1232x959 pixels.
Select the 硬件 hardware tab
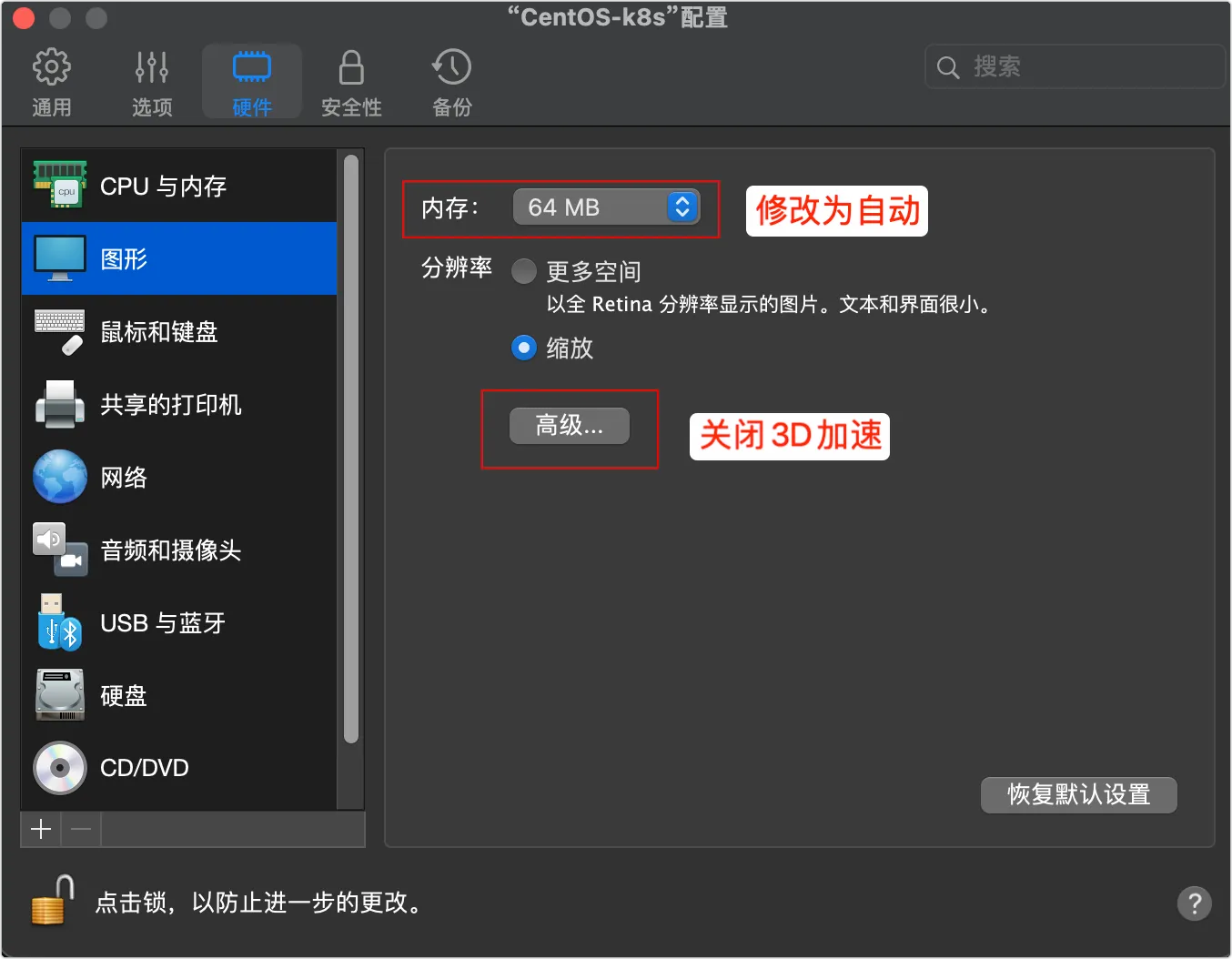(x=252, y=83)
